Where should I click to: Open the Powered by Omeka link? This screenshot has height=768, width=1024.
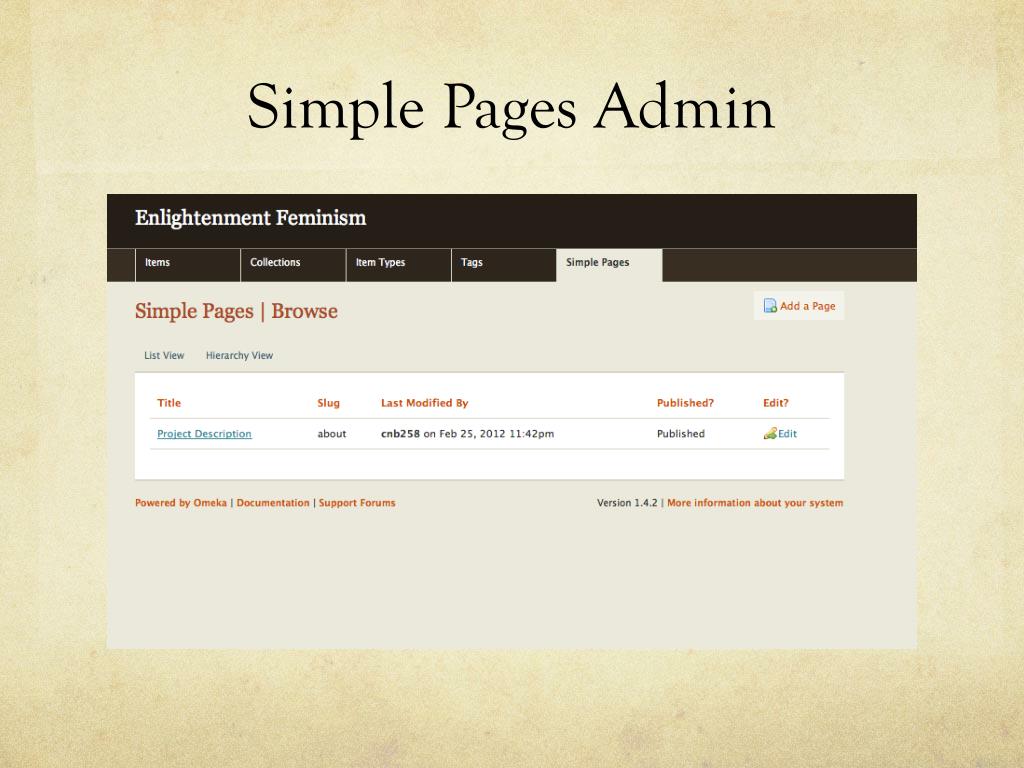click(181, 503)
